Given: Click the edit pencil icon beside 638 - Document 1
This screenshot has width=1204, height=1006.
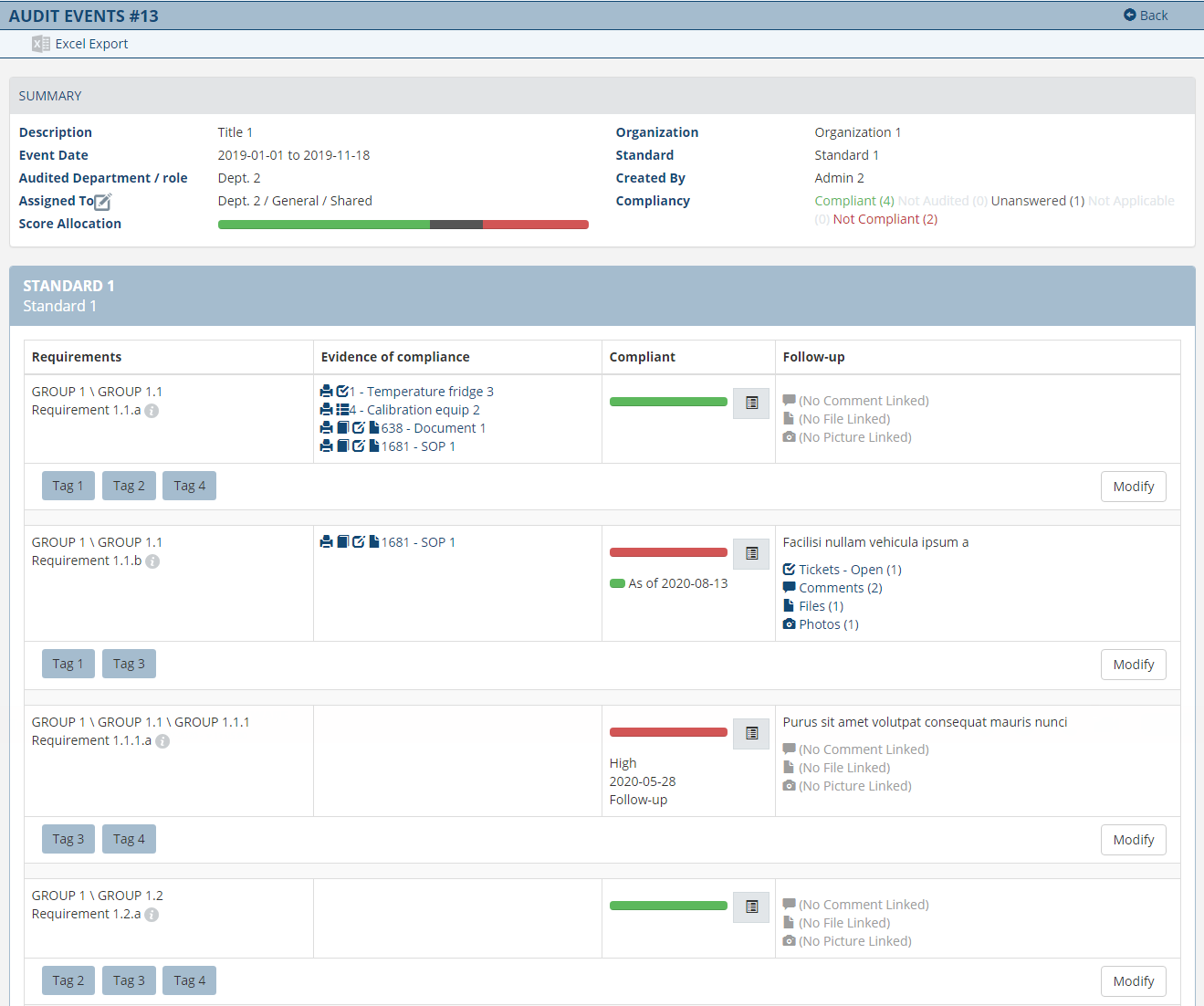Looking at the screenshot, I should (359, 427).
